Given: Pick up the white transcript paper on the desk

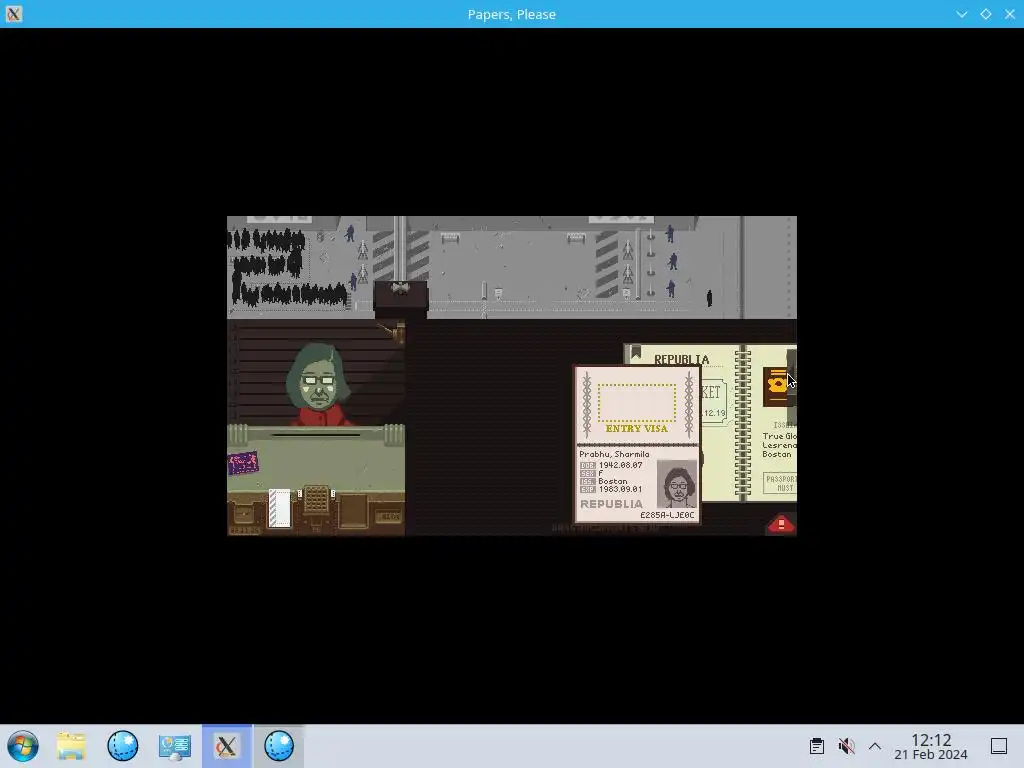Looking at the screenshot, I should point(280,508).
